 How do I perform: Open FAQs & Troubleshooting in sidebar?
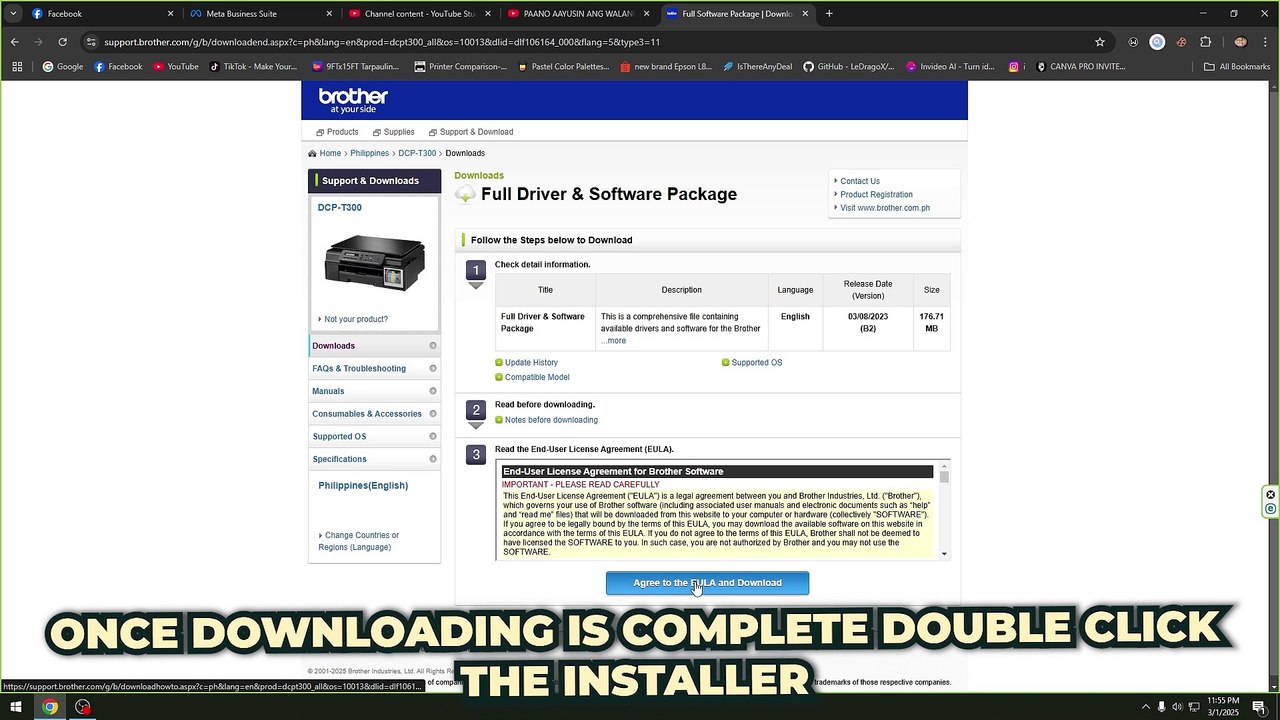tap(374, 369)
